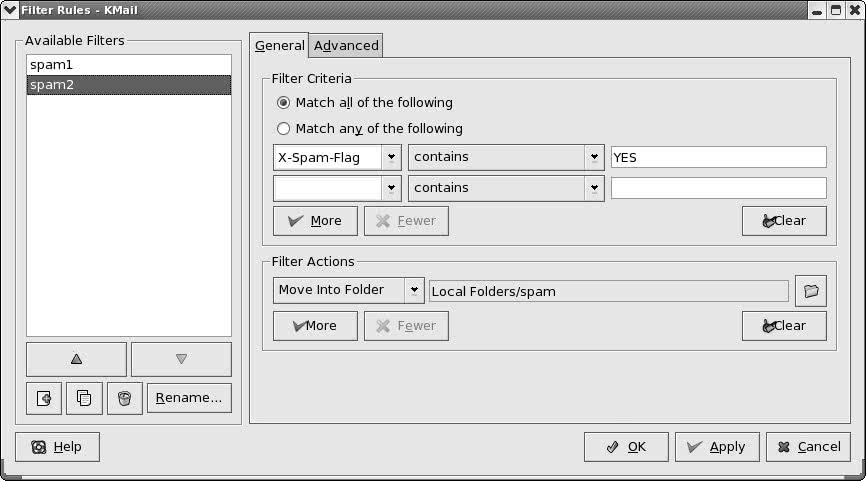Move the selected filter up

[76, 359]
